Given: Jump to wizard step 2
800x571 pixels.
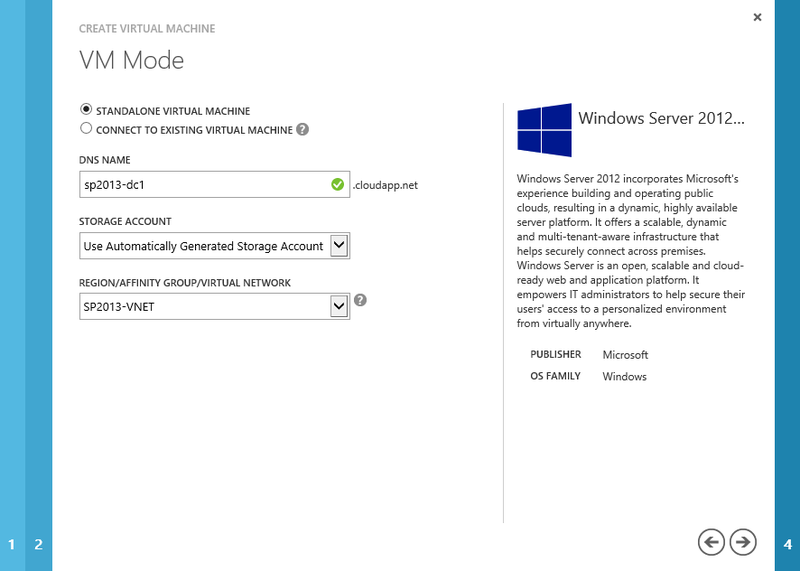Looking at the screenshot, I should (39, 544).
